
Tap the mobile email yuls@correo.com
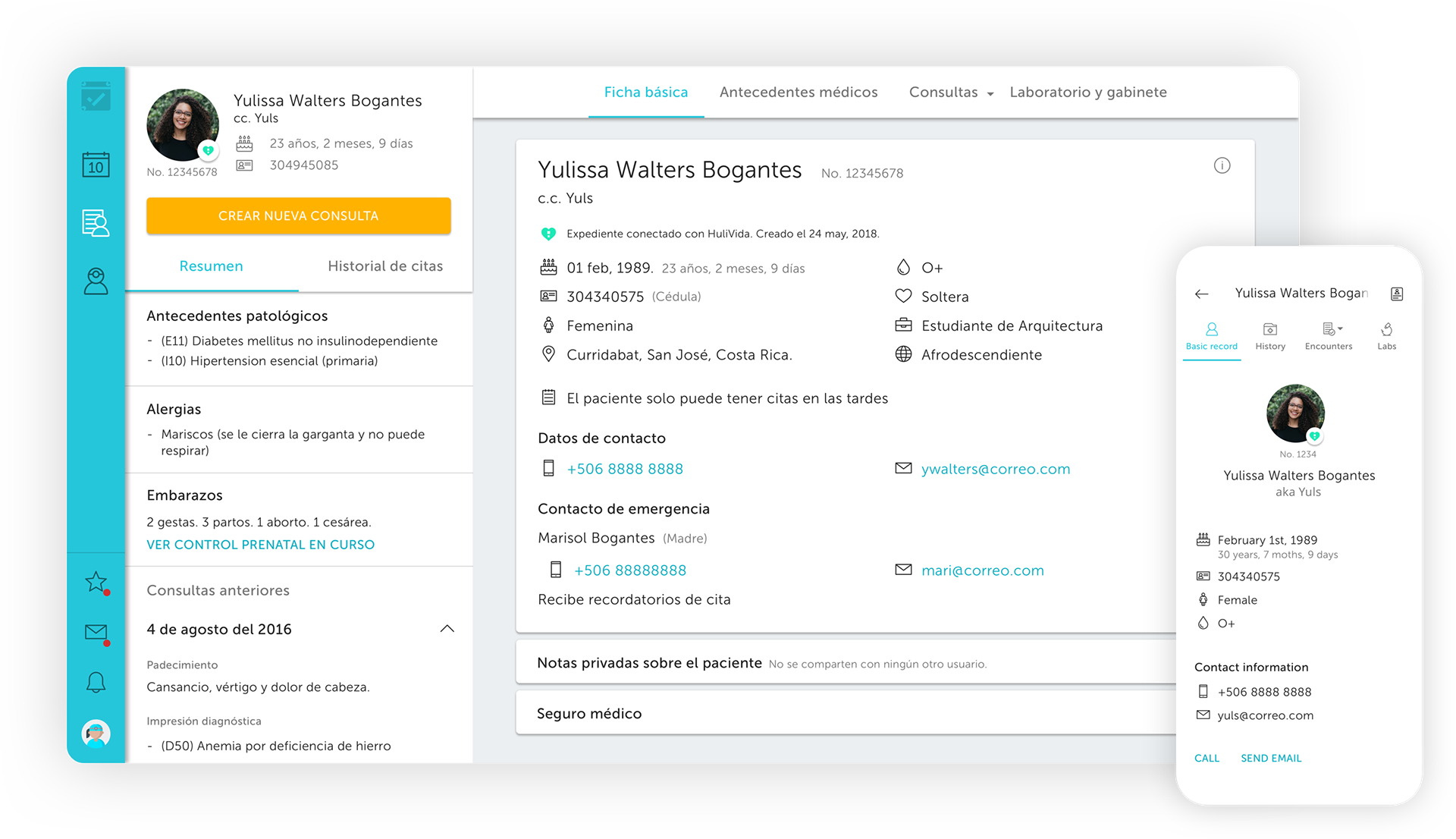pyautogui.click(x=1266, y=715)
